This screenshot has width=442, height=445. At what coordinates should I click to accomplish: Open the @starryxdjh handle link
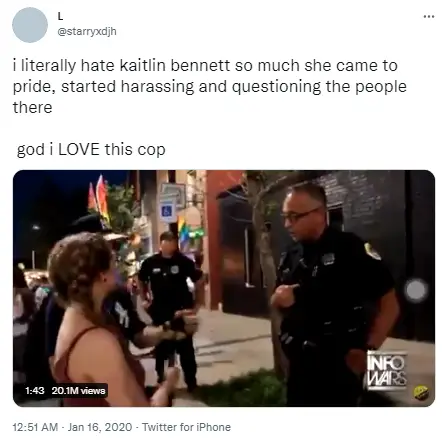point(87,32)
